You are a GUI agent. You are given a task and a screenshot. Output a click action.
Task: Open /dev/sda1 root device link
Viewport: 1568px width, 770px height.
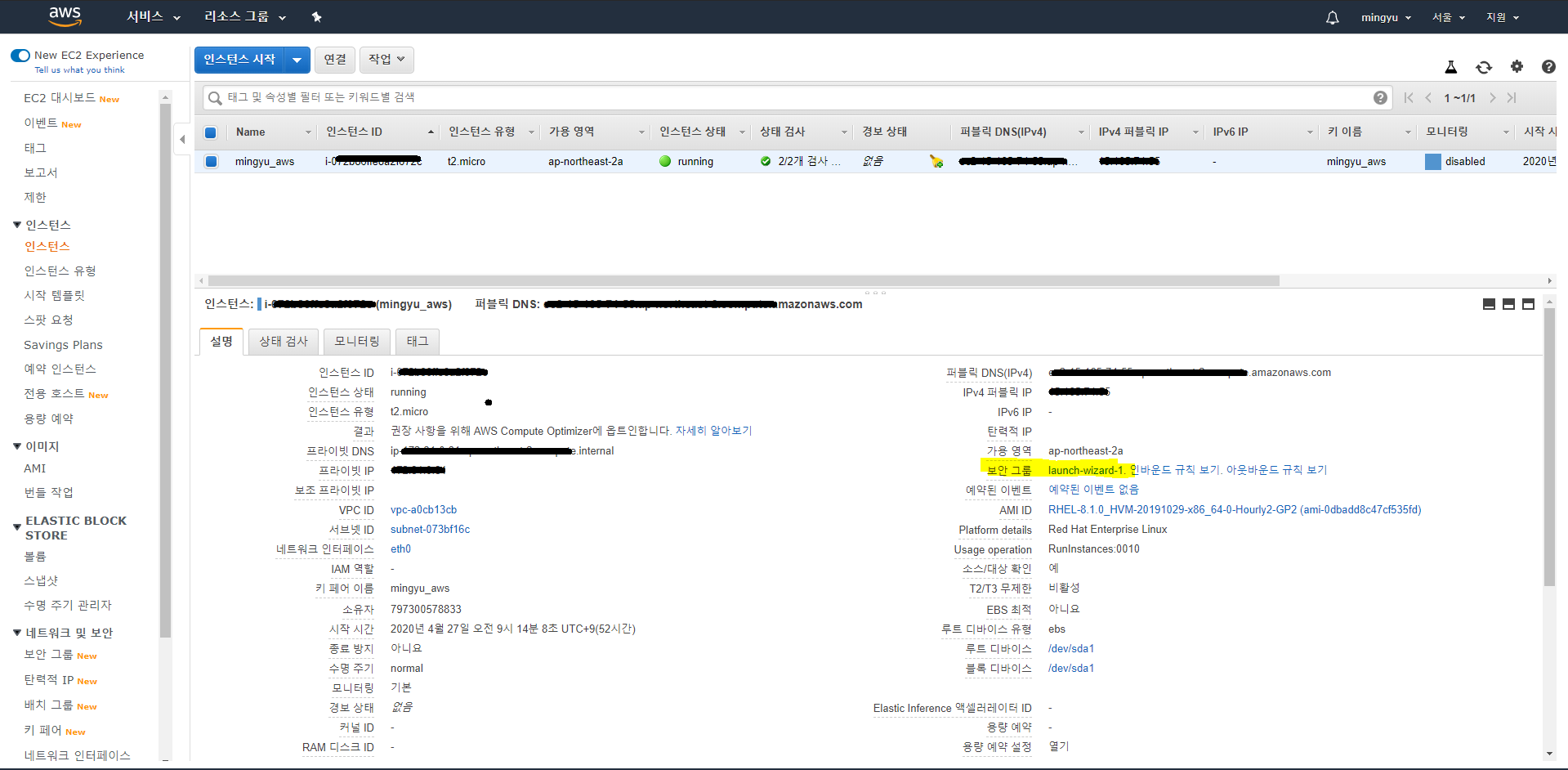pos(1071,649)
